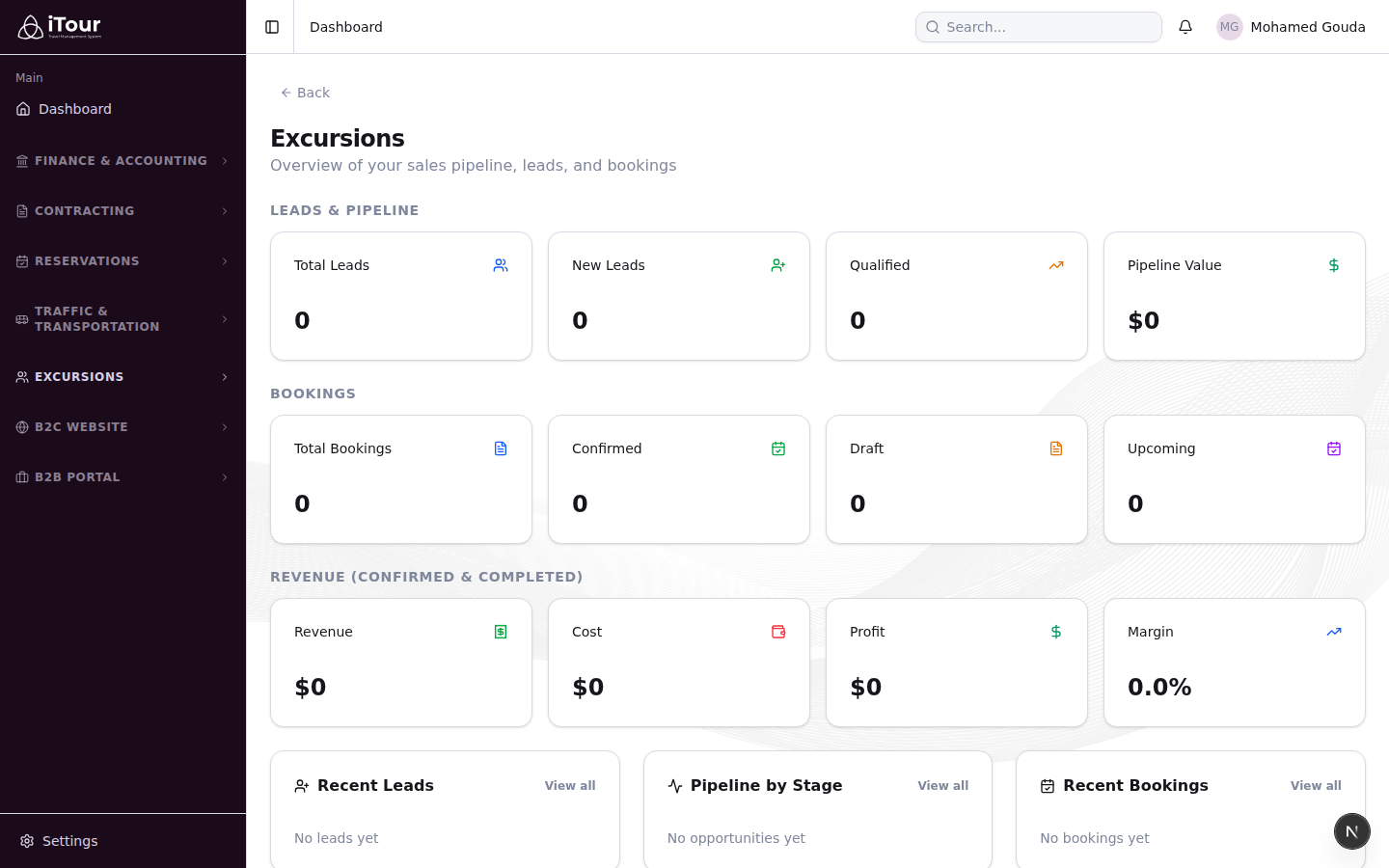Viewport: 1389px width, 868px height.
Task: View all Pipeline by Stage
Action: (x=942, y=786)
